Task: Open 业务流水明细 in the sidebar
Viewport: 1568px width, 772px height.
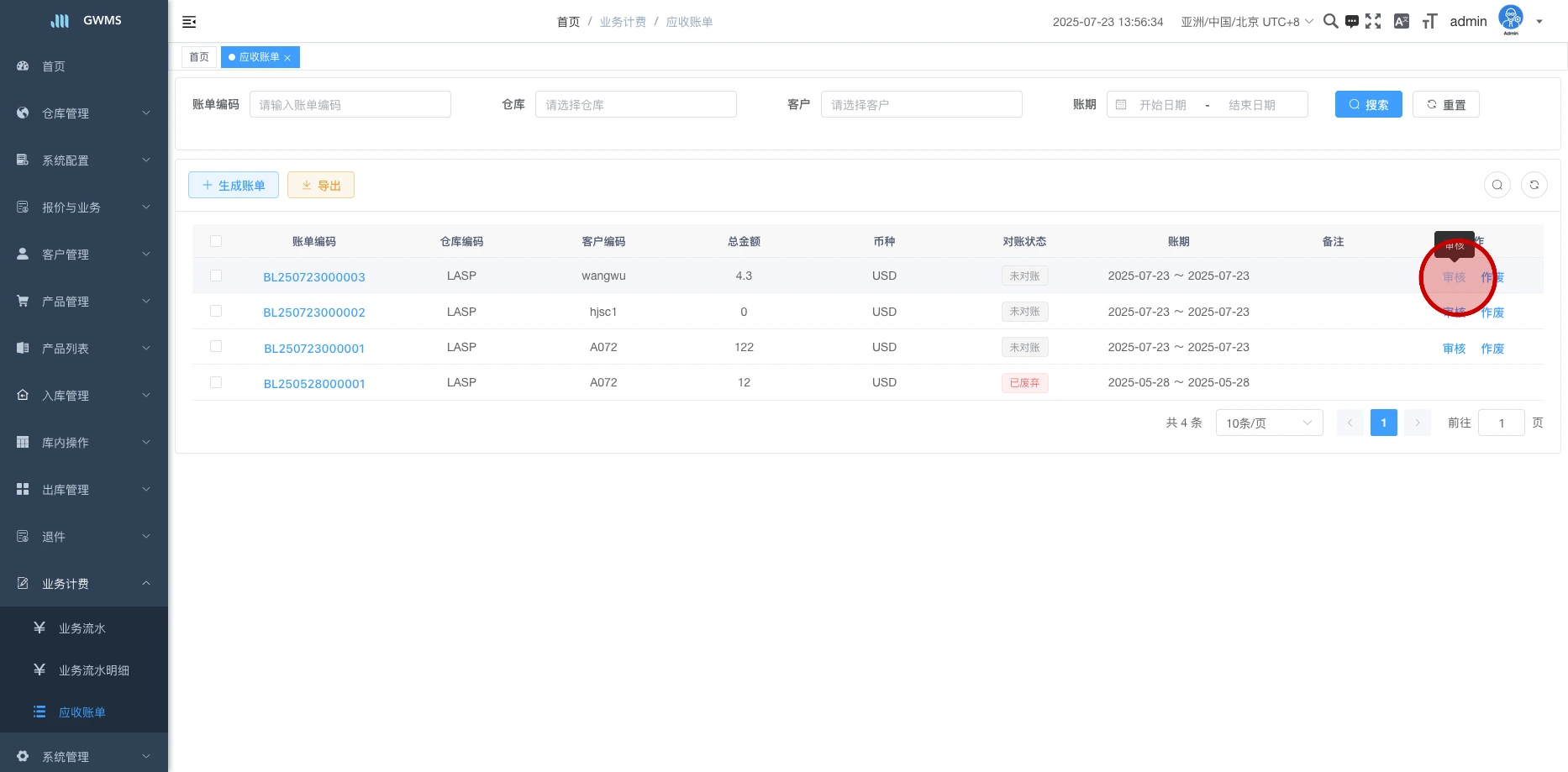Action: (x=93, y=670)
